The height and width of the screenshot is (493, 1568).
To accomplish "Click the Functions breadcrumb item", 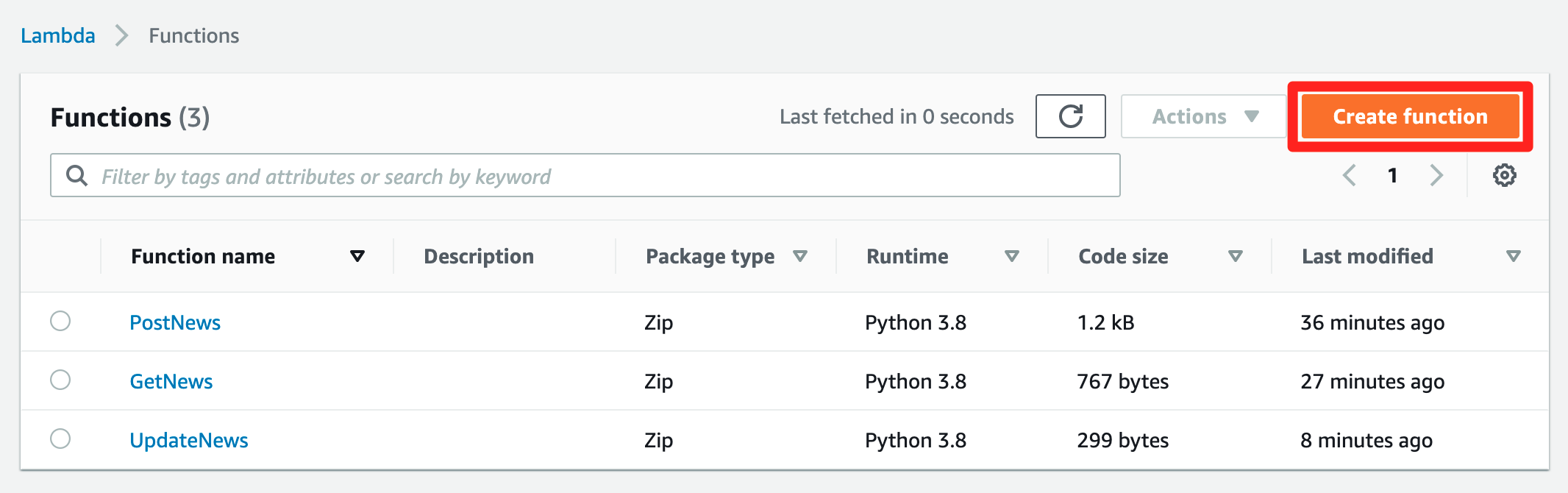I will (x=194, y=35).
